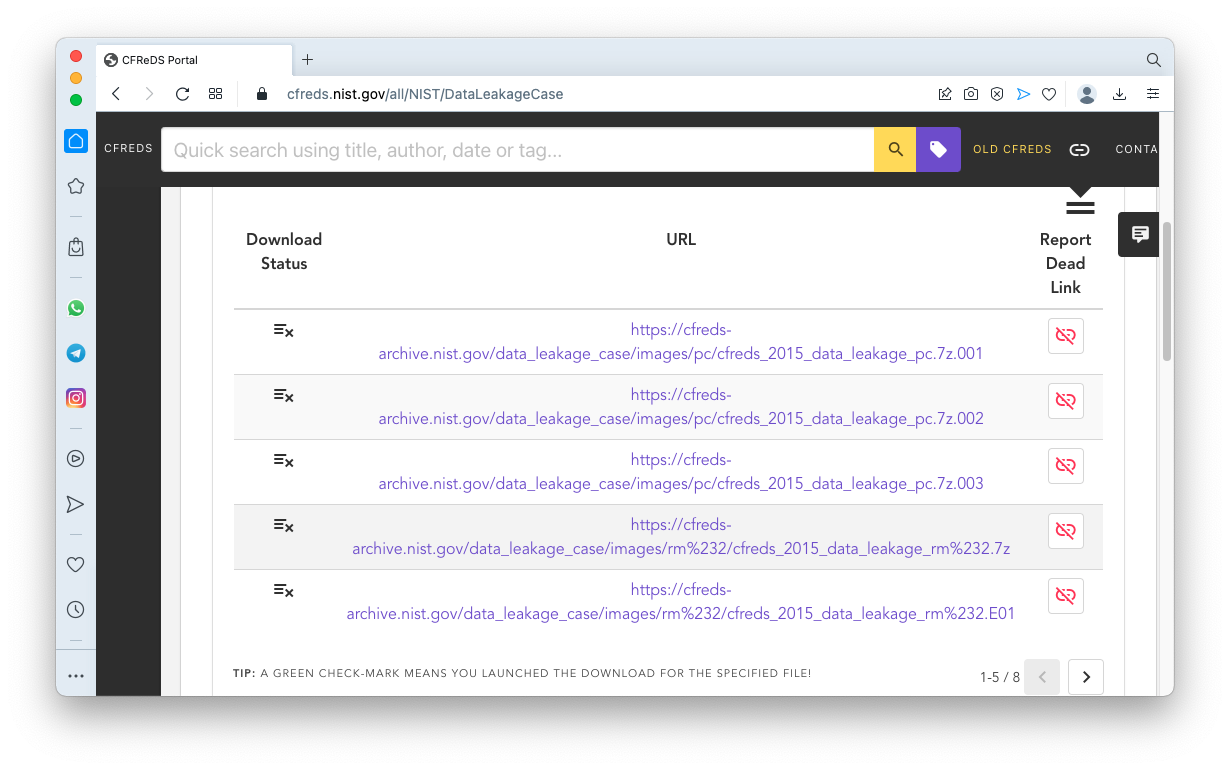
Task: Open the feedback chat icon
Action: click(1139, 235)
